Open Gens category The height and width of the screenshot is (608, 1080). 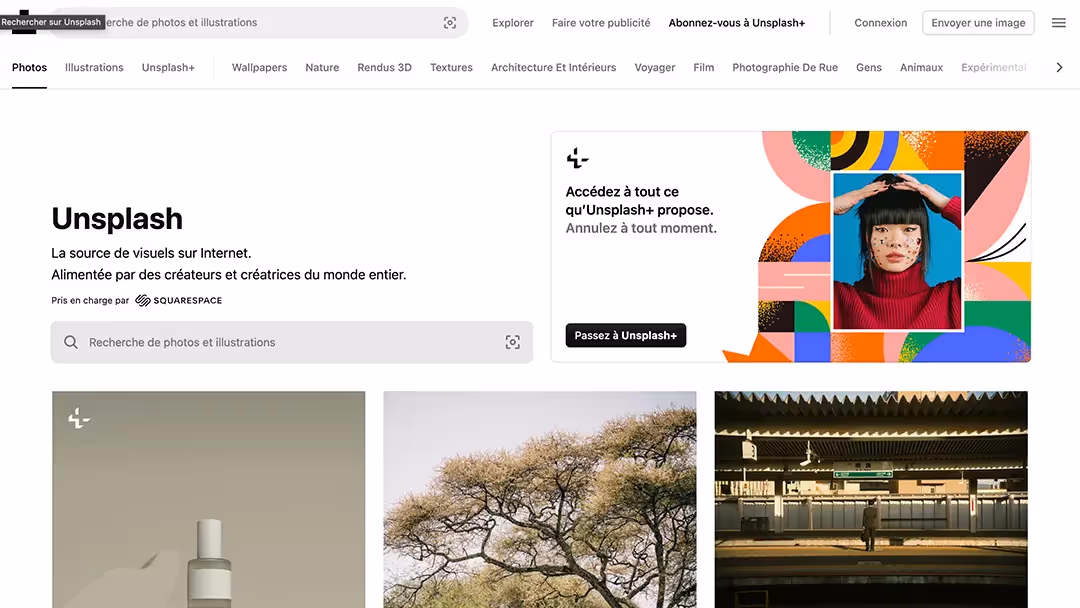coord(869,67)
